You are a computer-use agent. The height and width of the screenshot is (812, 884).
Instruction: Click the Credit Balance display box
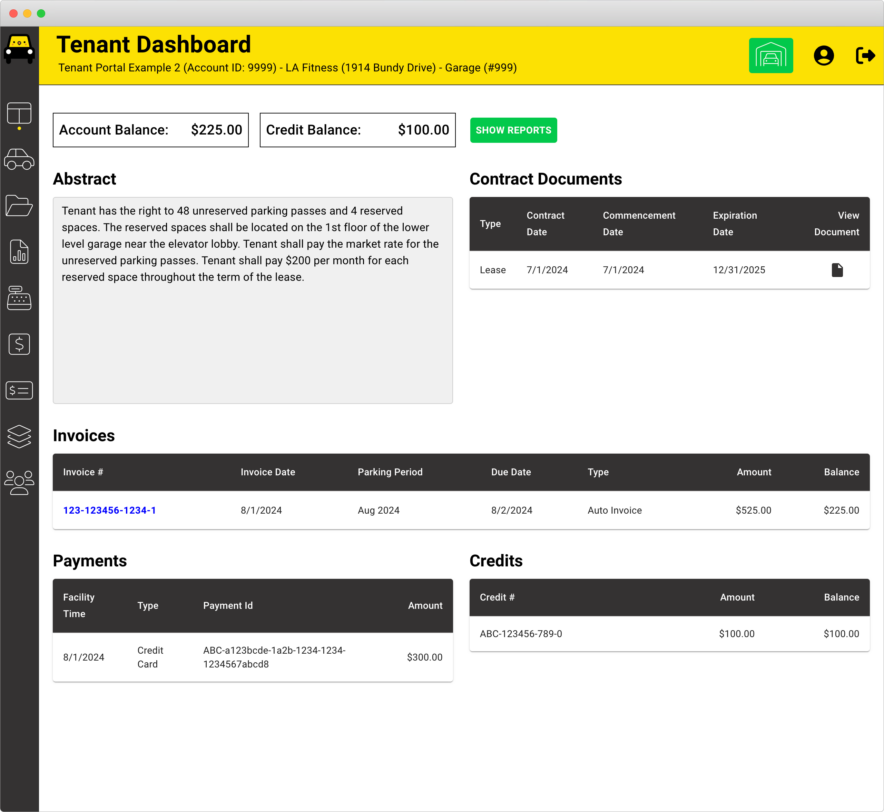point(357,129)
